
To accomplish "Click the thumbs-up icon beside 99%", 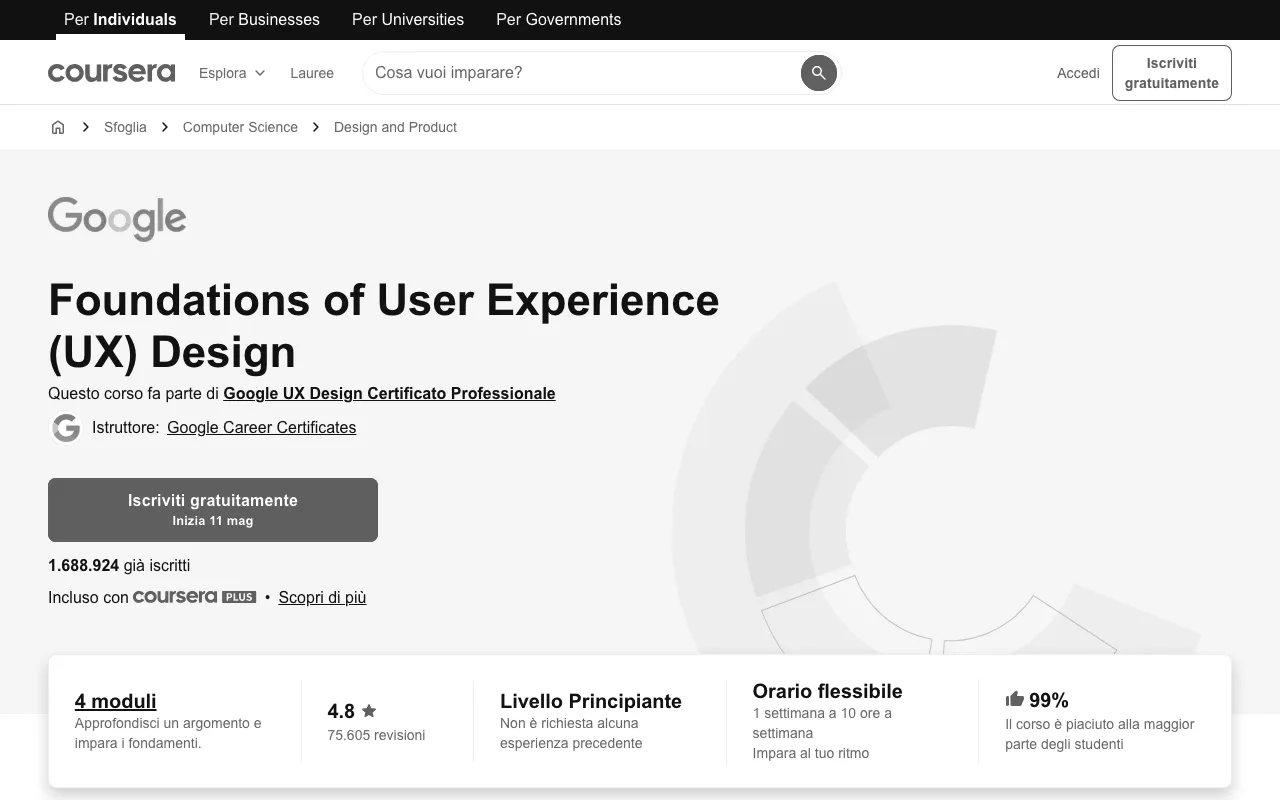I will (1014, 699).
